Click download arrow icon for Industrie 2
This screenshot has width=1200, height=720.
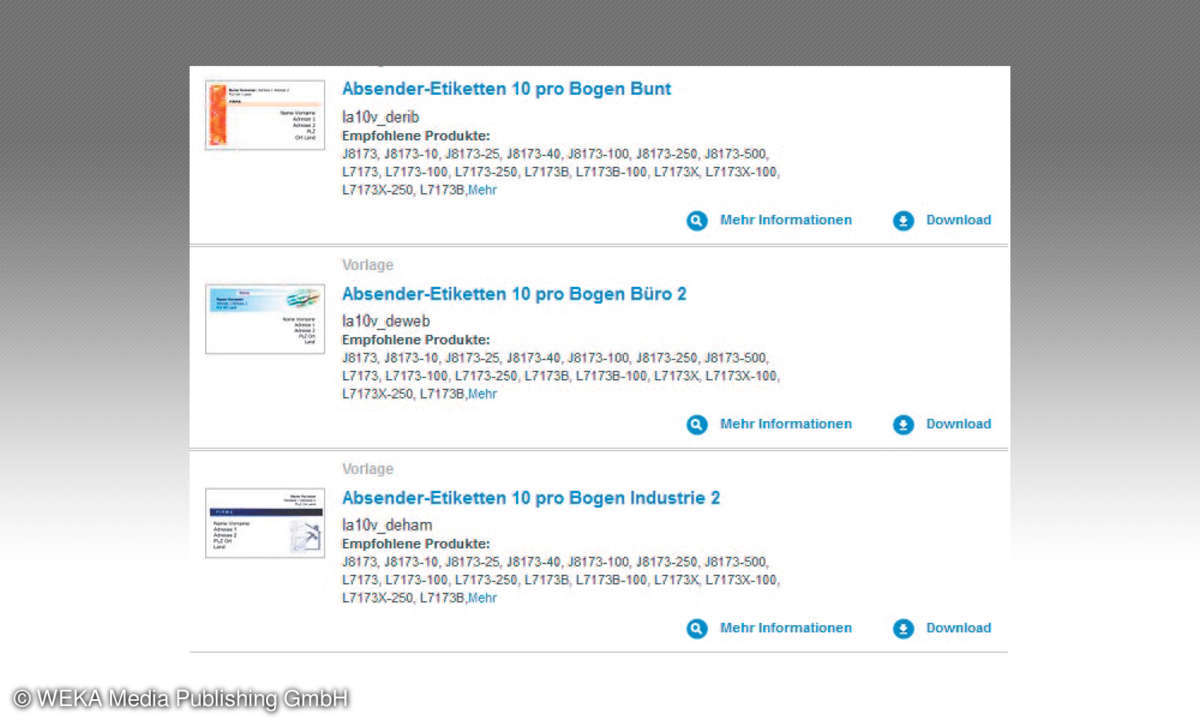[903, 629]
